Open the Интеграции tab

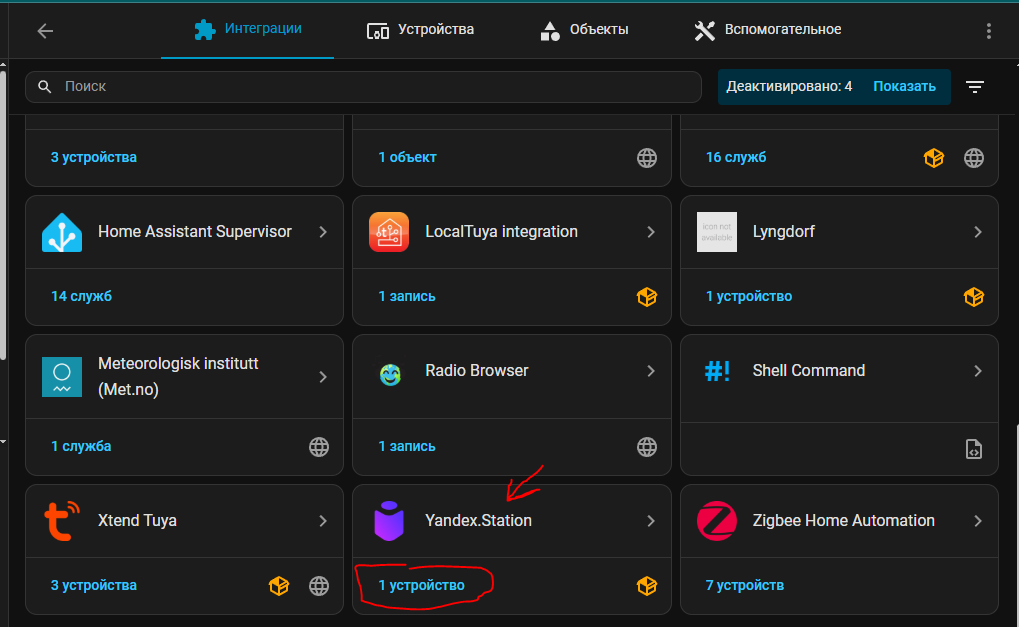click(x=248, y=29)
